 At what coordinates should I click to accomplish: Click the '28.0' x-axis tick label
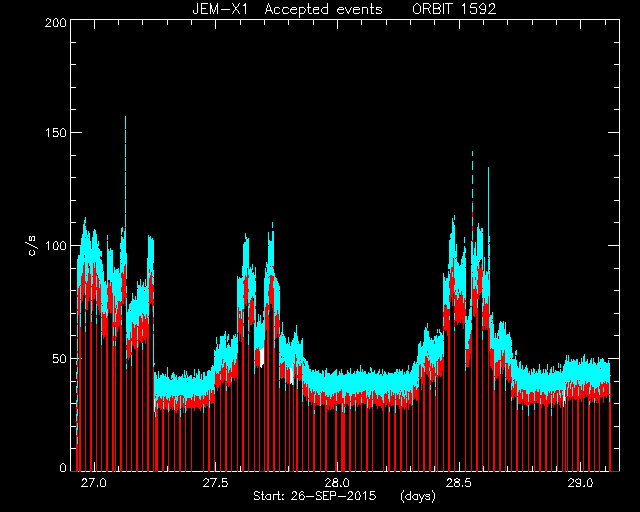click(x=337, y=483)
